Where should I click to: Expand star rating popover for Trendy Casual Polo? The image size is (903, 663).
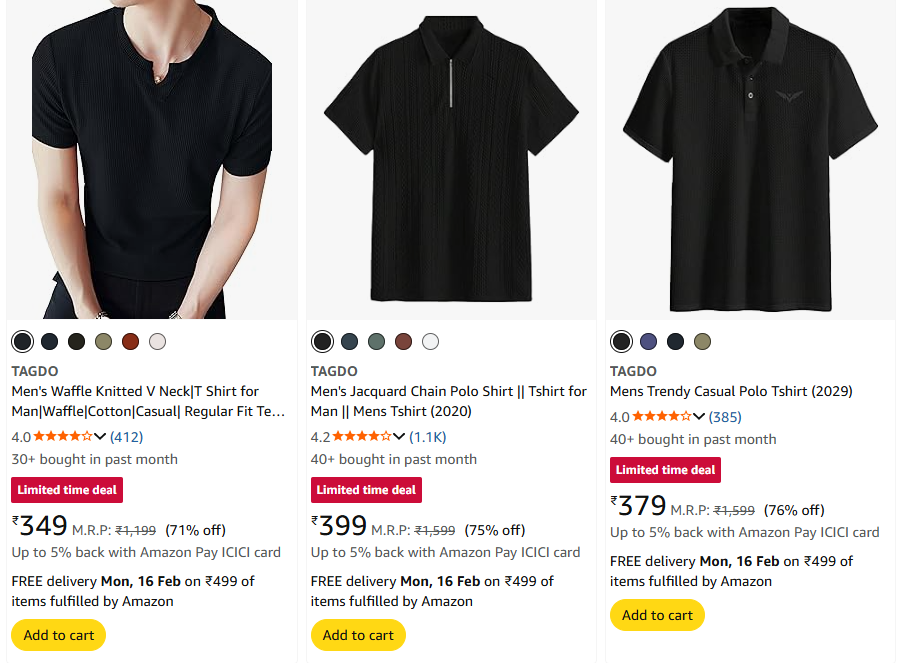coord(698,417)
